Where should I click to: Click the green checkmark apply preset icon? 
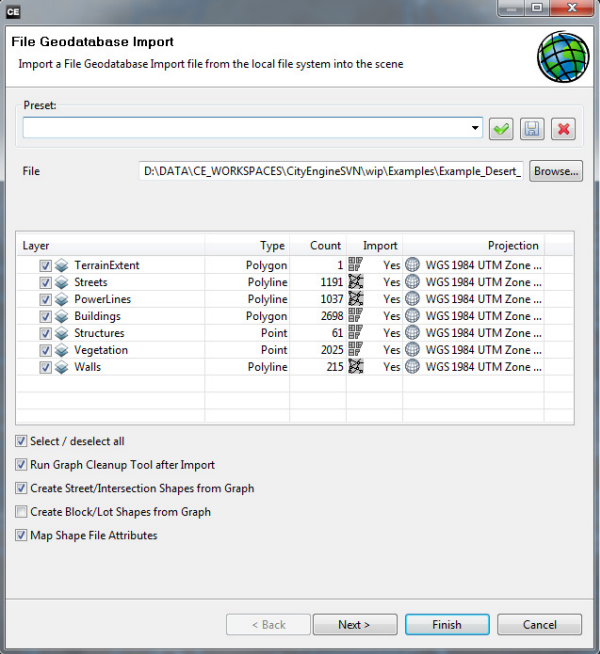pyautogui.click(x=500, y=128)
